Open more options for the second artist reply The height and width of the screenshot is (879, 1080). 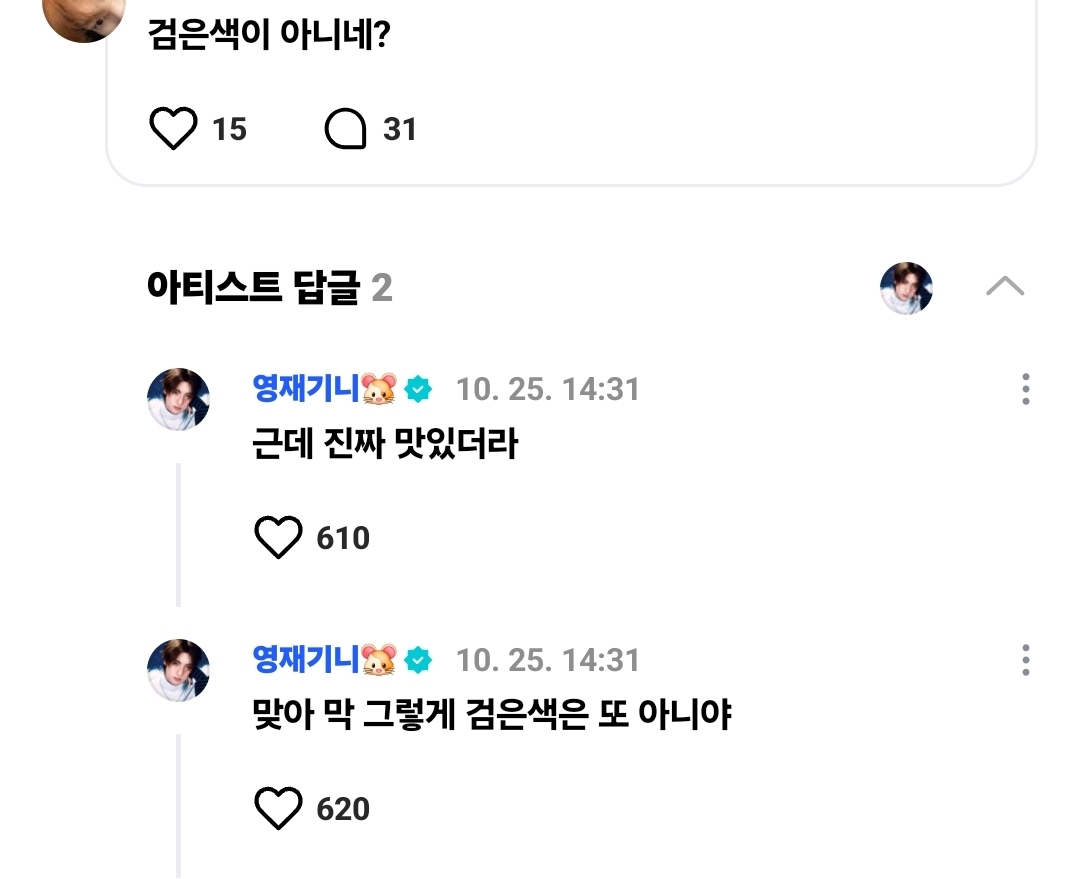click(x=1026, y=661)
